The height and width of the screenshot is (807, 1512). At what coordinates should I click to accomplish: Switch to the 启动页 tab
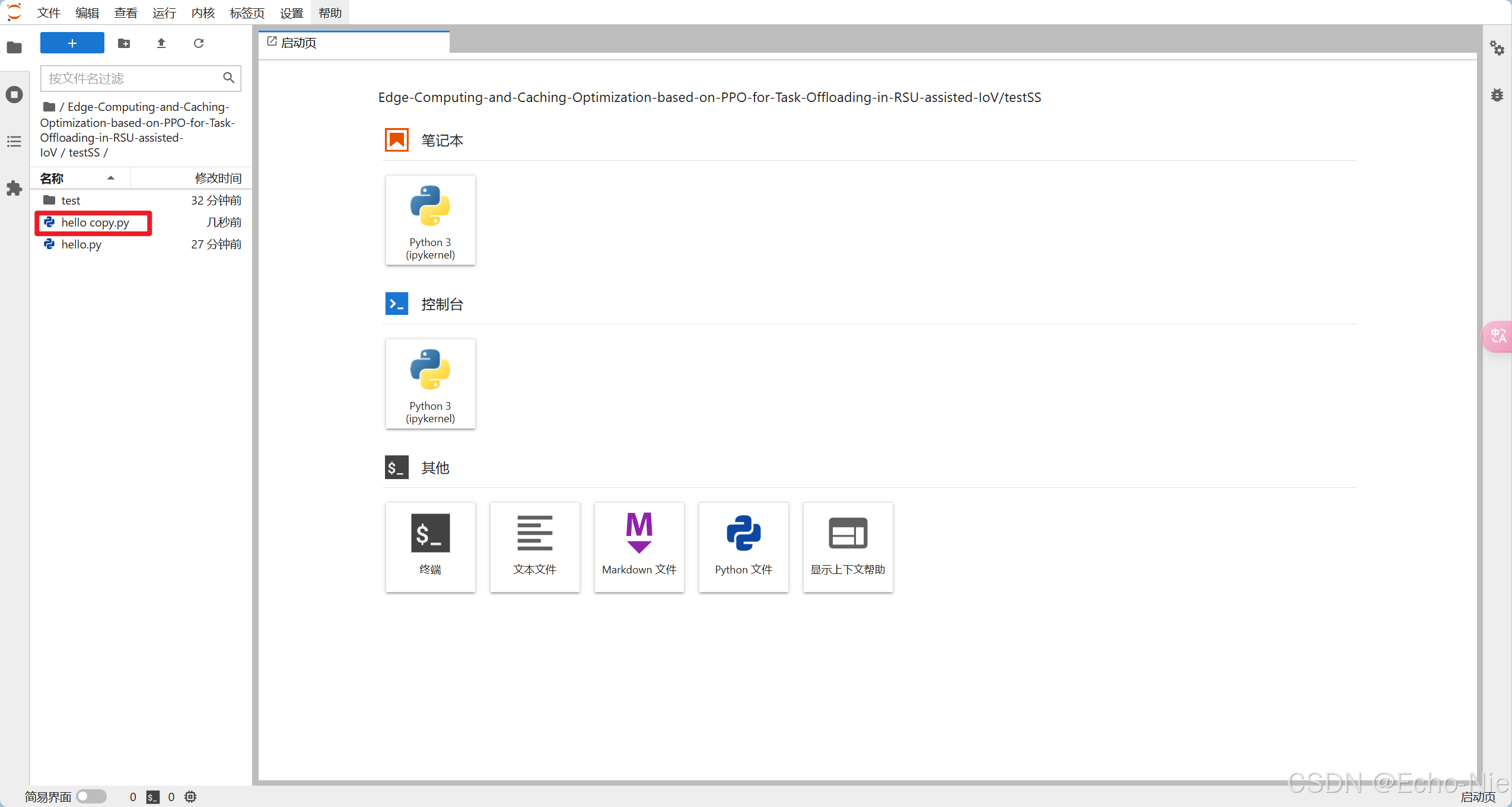coord(298,43)
